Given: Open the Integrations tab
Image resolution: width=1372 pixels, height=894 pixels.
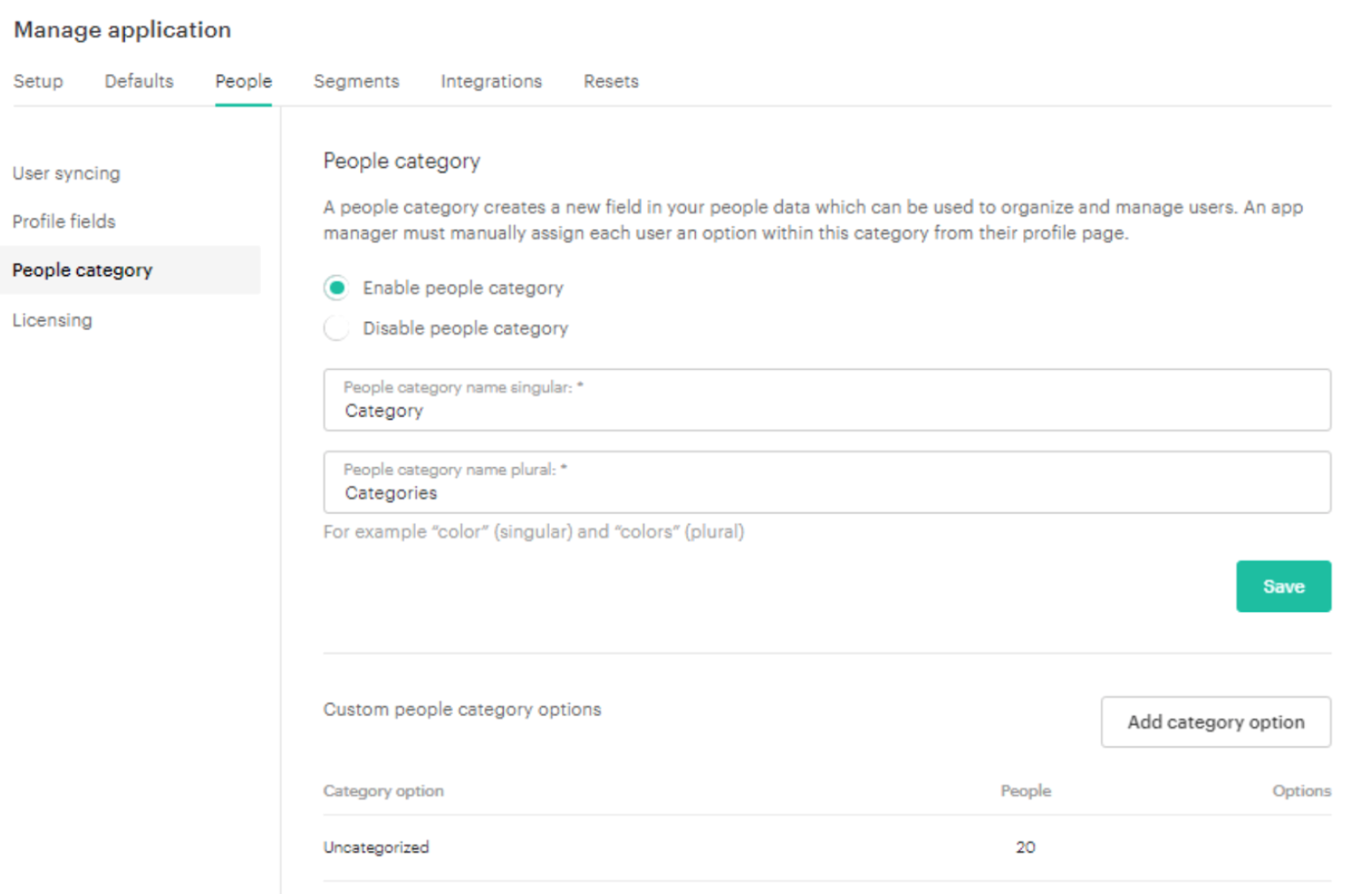Looking at the screenshot, I should (x=491, y=81).
